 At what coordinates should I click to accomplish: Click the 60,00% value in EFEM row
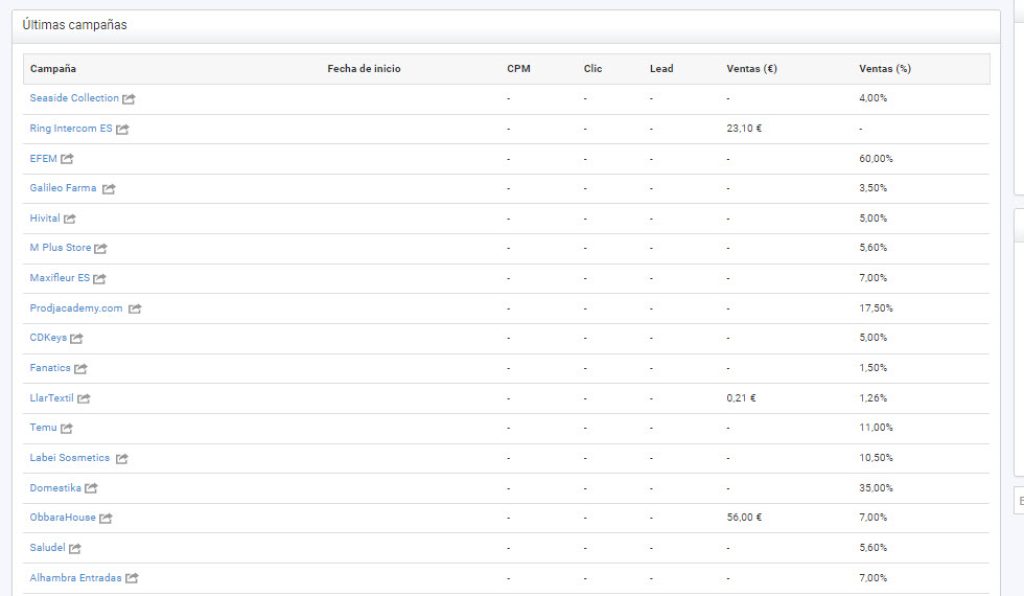tap(876, 159)
